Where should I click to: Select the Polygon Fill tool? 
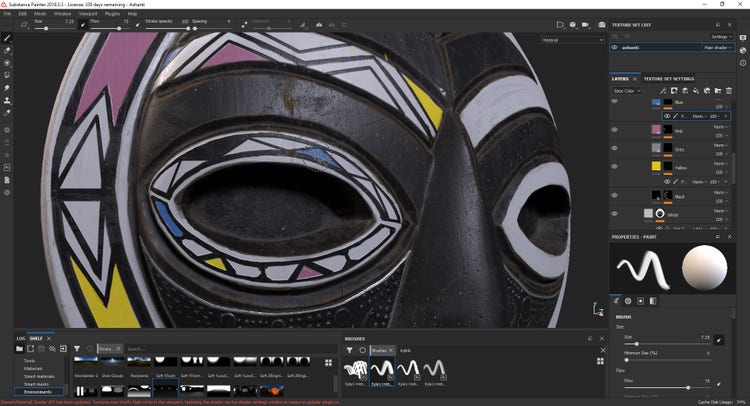[x=7, y=75]
